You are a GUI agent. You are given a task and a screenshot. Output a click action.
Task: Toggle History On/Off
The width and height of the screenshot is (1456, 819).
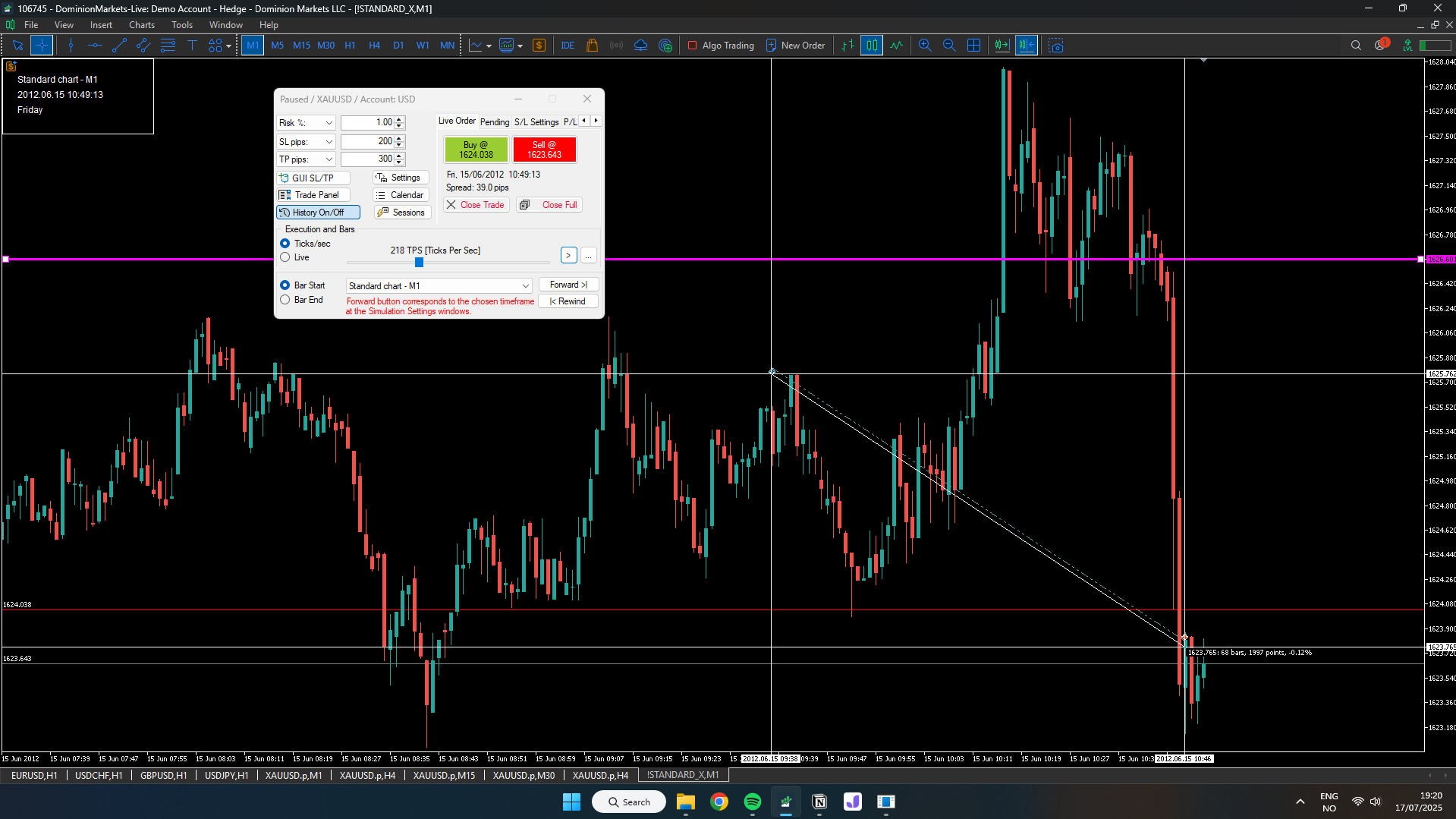pyautogui.click(x=318, y=213)
